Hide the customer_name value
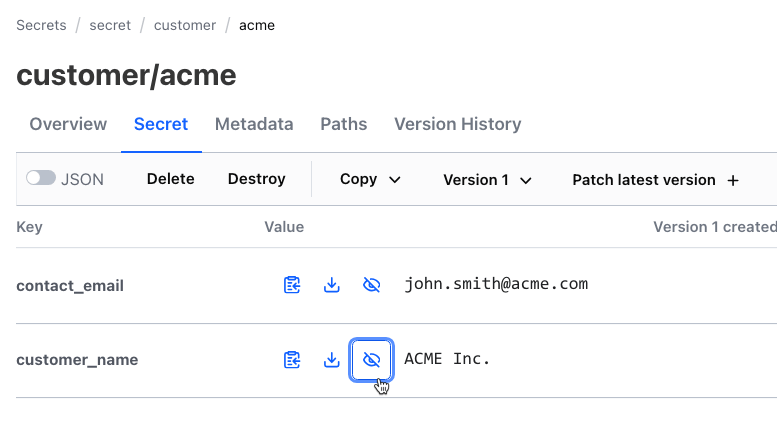777x423 pixels. (371, 360)
